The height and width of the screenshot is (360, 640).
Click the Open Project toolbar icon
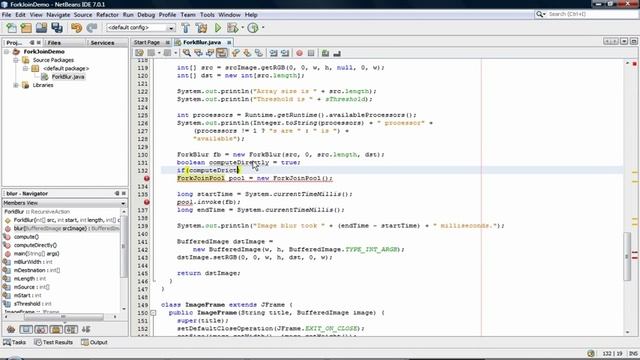tap(41, 28)
